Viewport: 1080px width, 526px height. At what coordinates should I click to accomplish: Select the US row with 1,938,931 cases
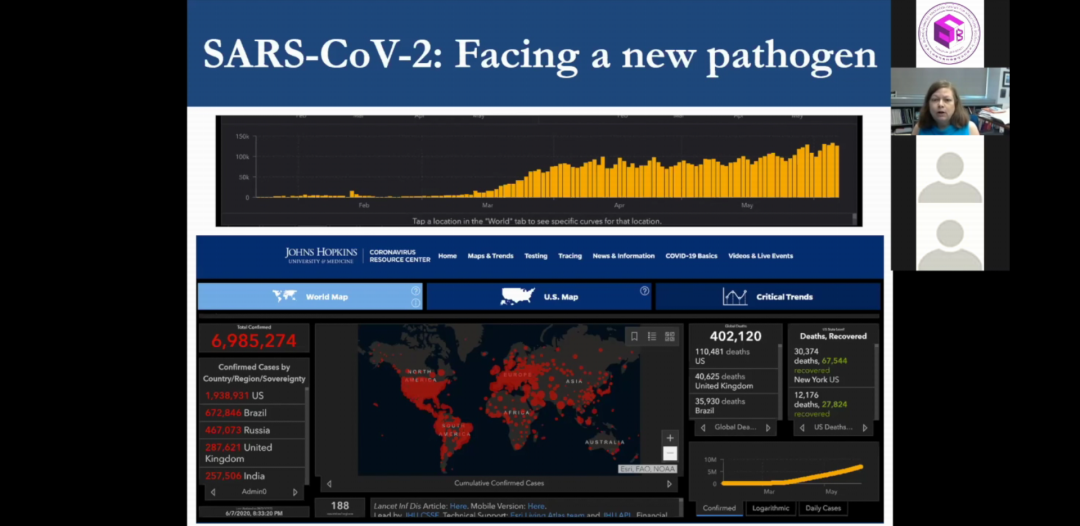tap(252, 395)
